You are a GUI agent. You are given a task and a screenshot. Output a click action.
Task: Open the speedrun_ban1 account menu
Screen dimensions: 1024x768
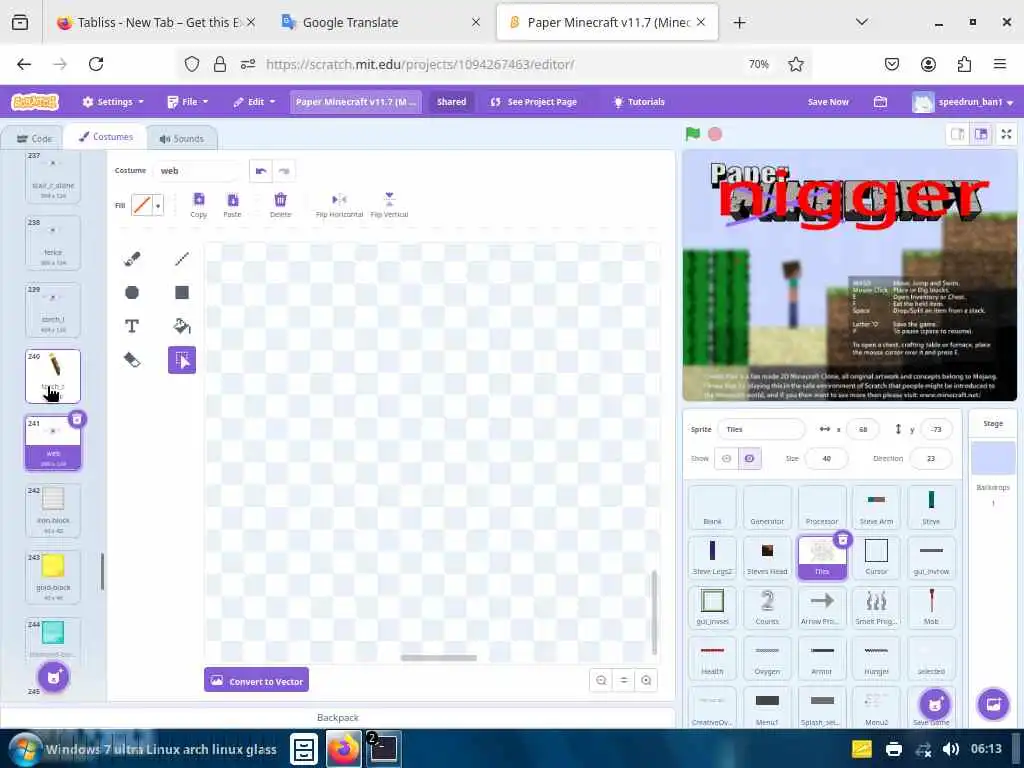963,102
